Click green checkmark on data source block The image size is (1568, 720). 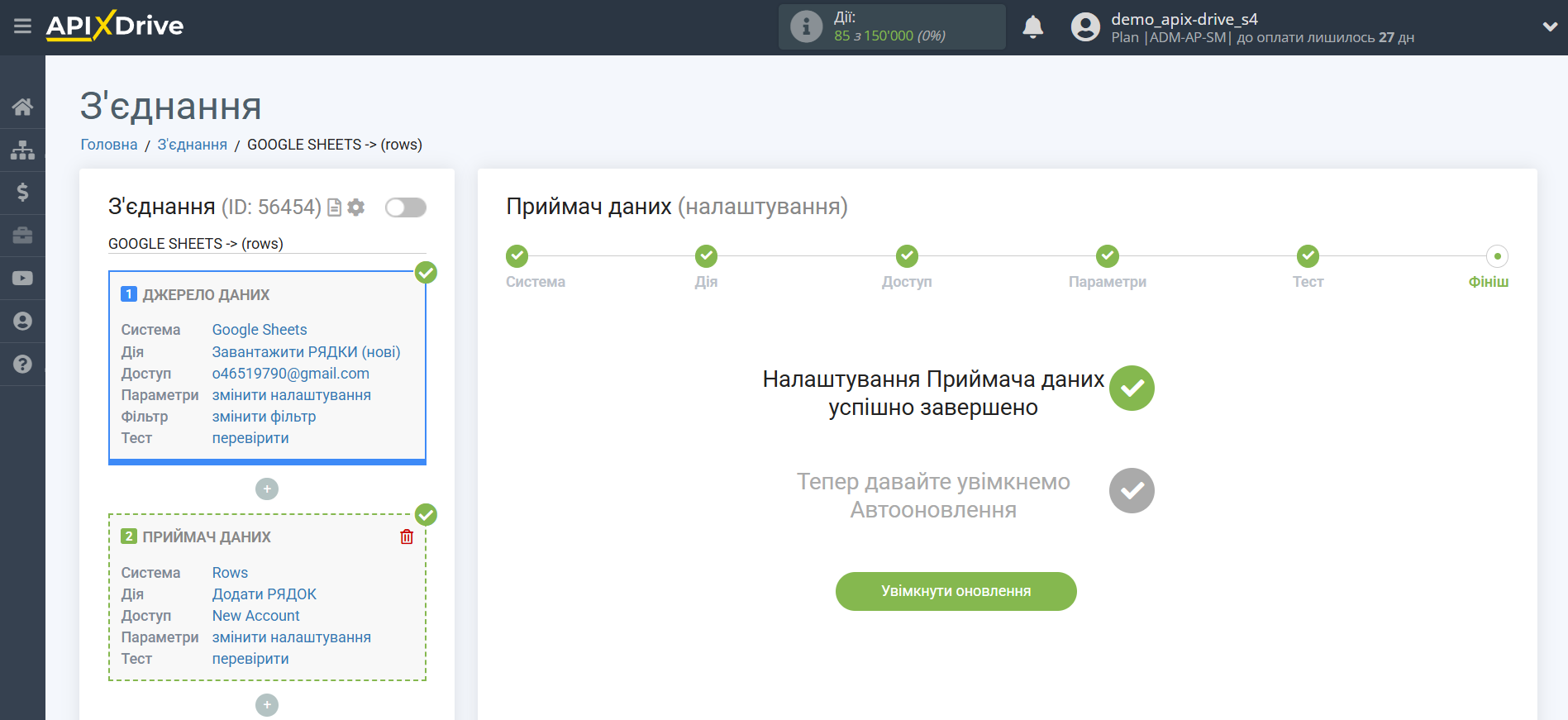(x=426, y=273)
